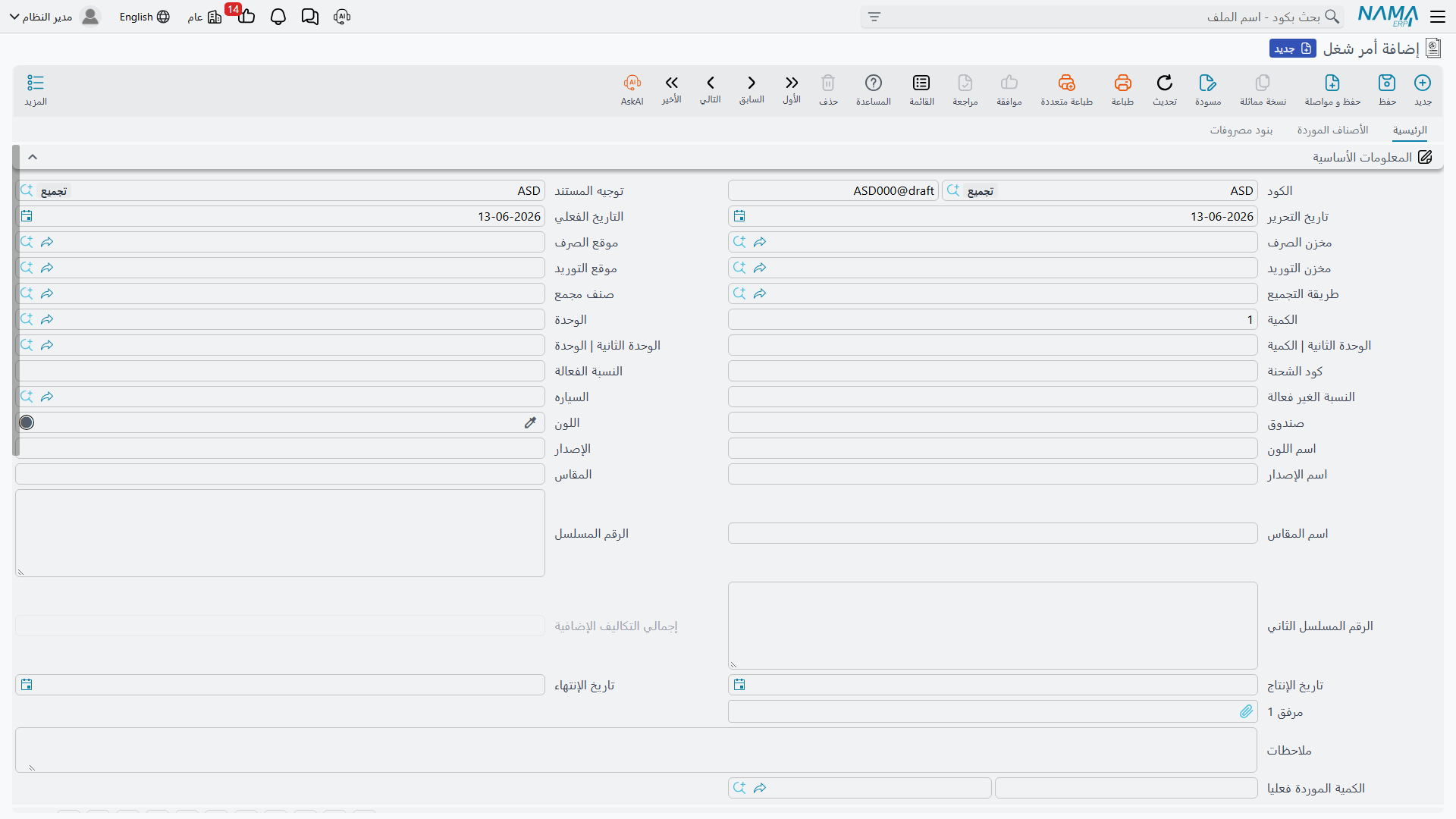Image resolution: width=1456 pixels, height=819 pixels.
Task: Open المساعدة (Help) icon
Action: (x=874, y=83)
